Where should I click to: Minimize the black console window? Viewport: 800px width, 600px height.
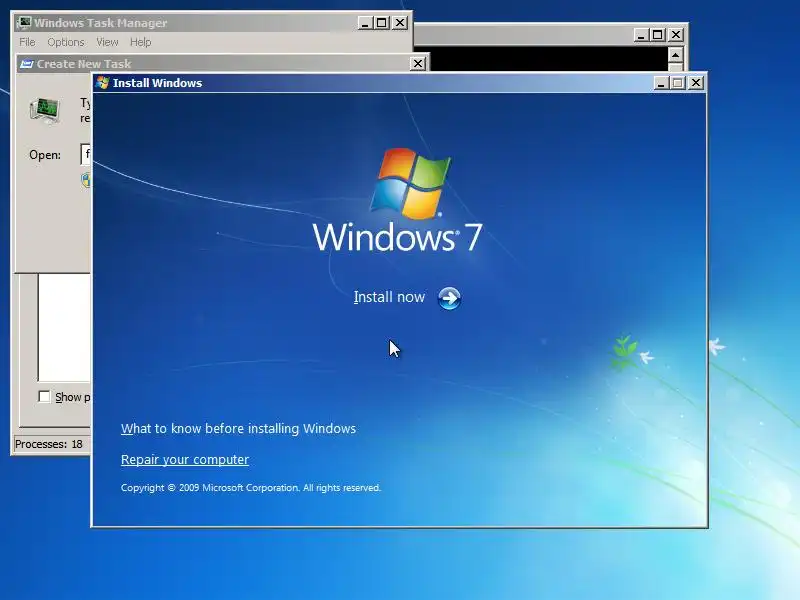[641, 35]
